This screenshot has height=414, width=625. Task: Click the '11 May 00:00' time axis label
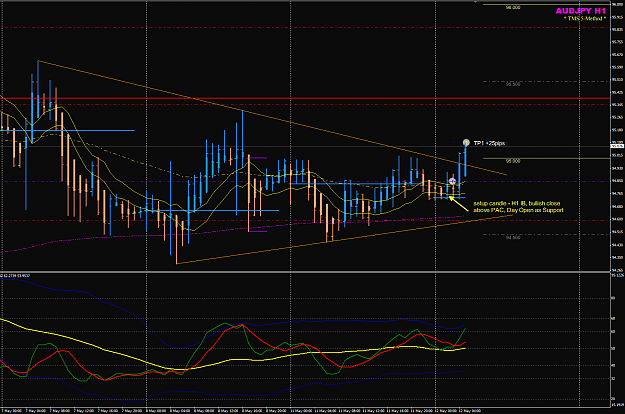point(301,410)
